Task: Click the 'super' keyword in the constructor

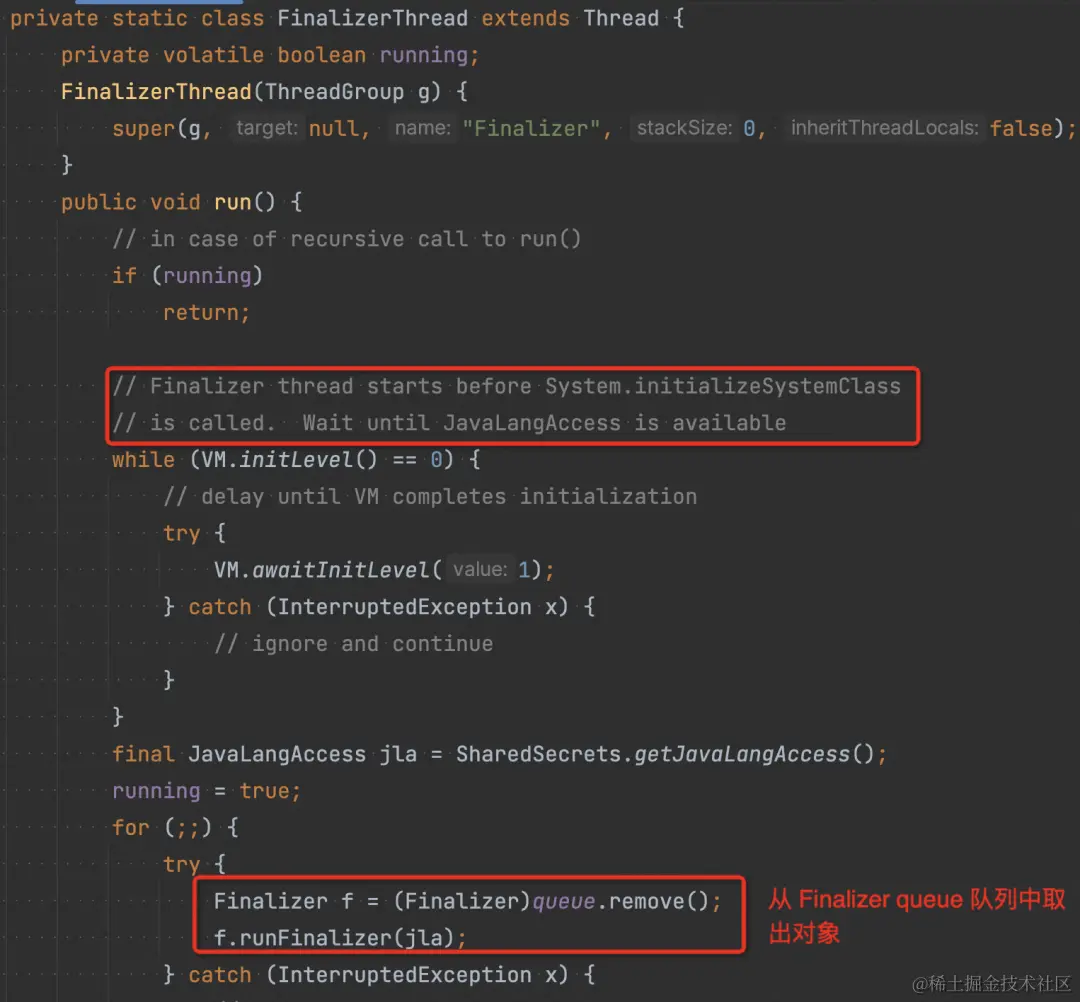Action: pyautogui.click(x=143, y=129)
